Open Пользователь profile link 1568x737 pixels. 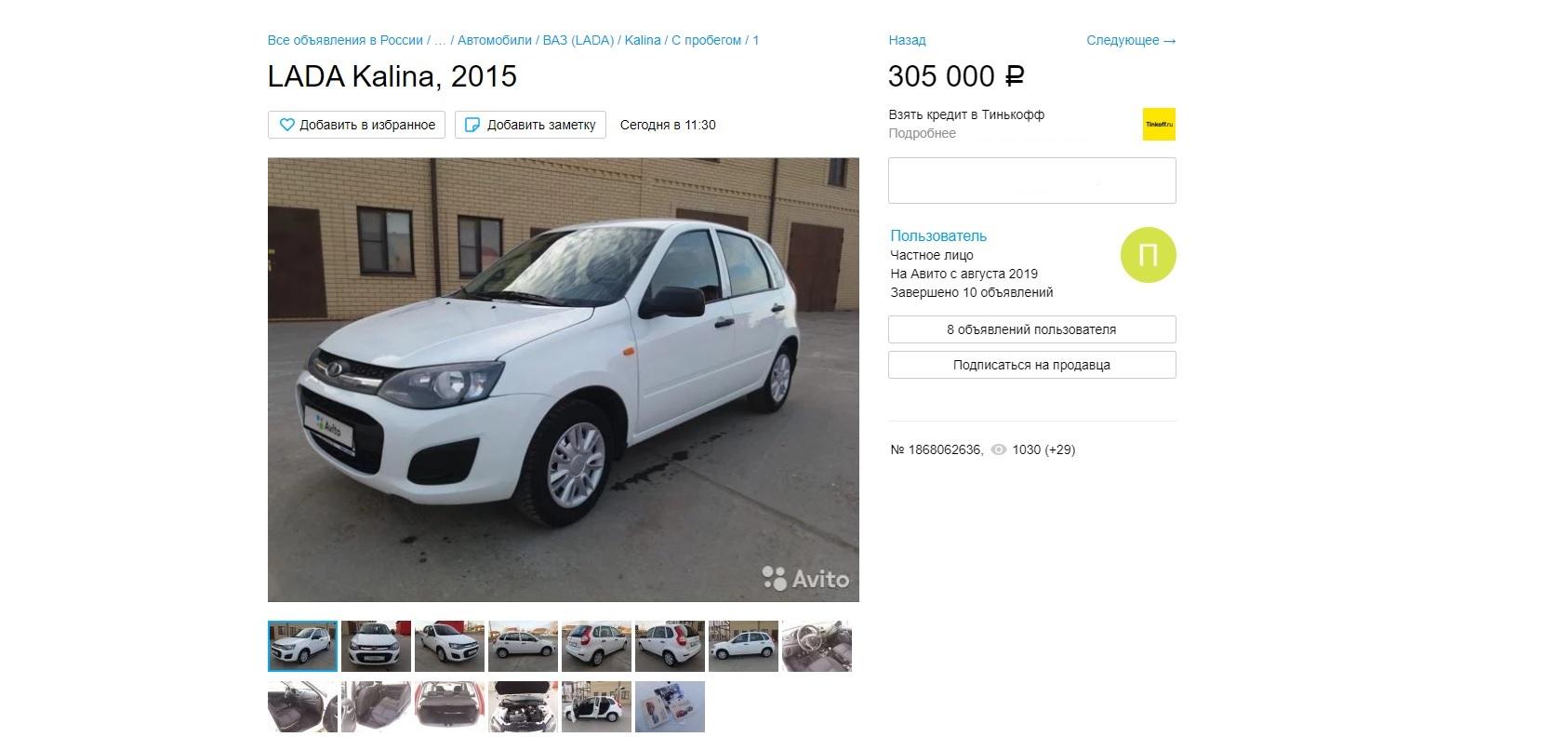938,235
